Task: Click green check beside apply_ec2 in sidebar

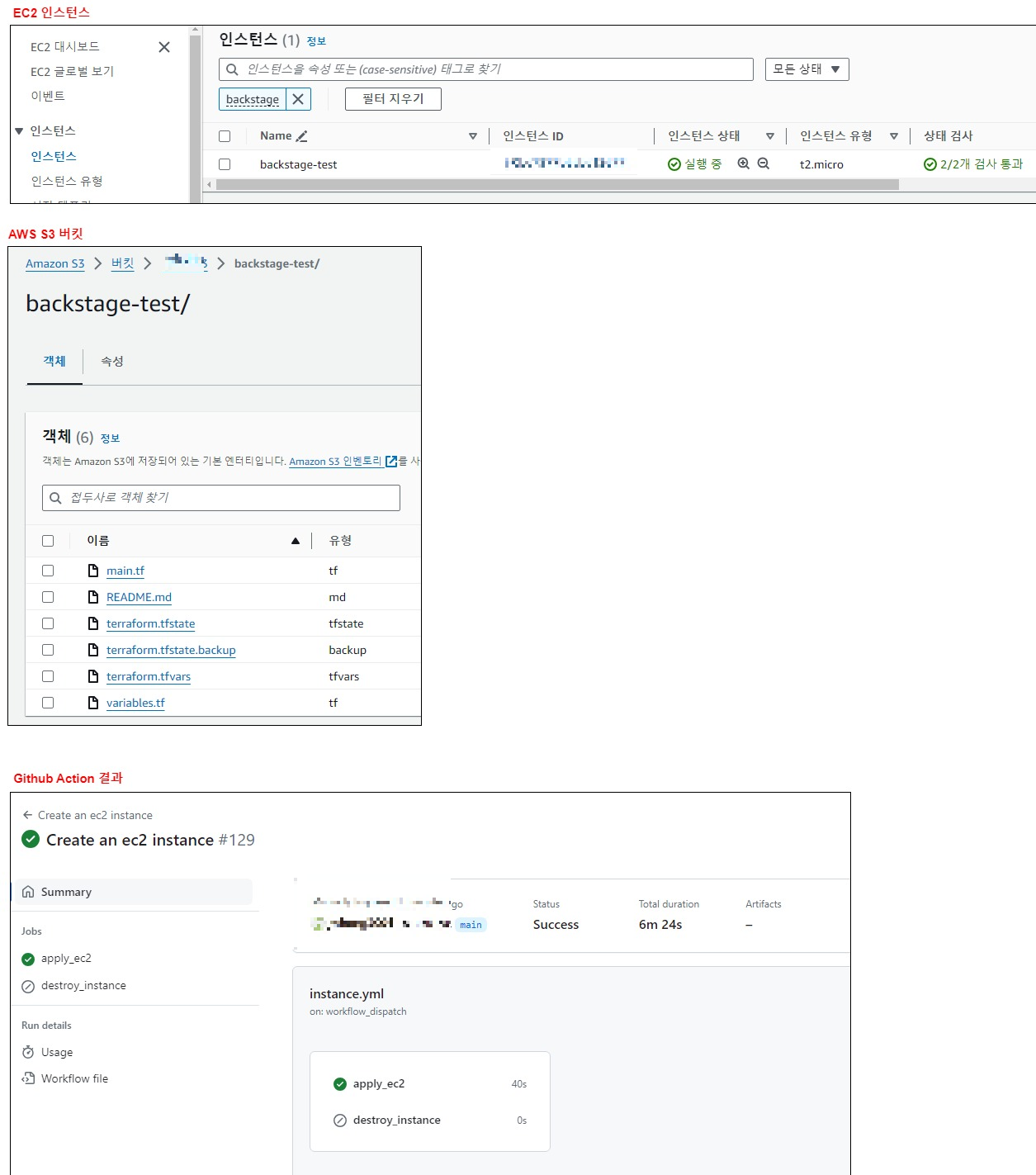Action: coord(28,959)
